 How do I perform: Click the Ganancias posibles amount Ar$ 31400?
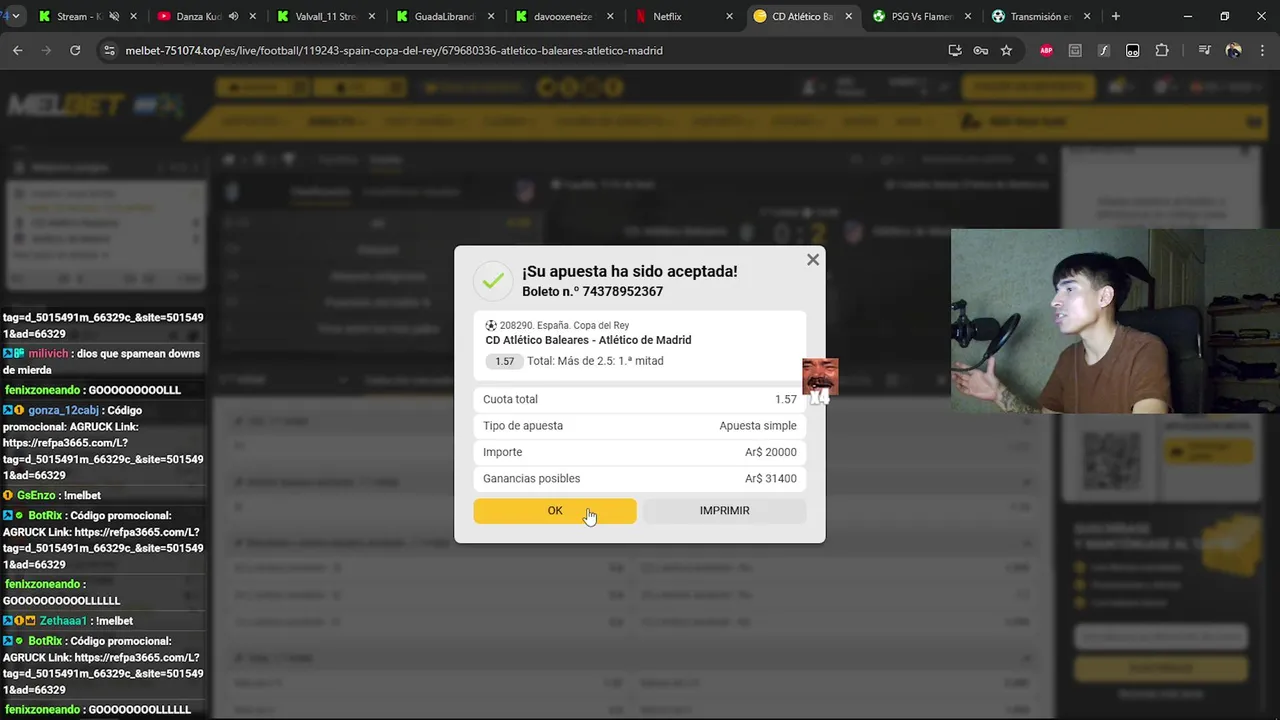coord(771,479)
